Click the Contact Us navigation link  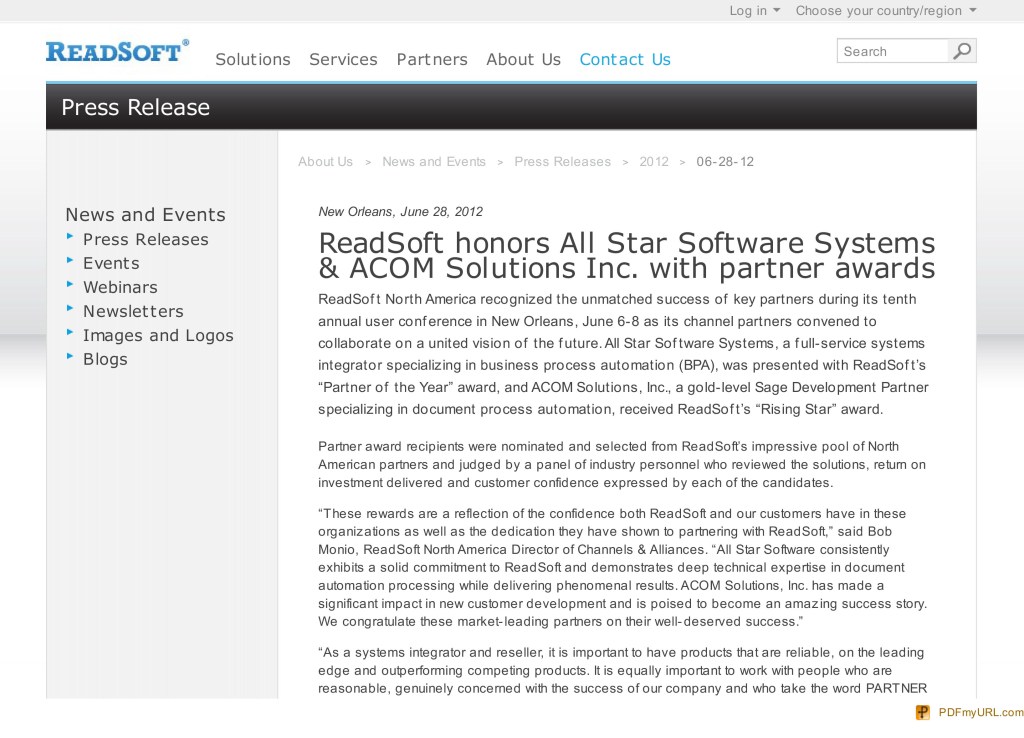(625, 59)
